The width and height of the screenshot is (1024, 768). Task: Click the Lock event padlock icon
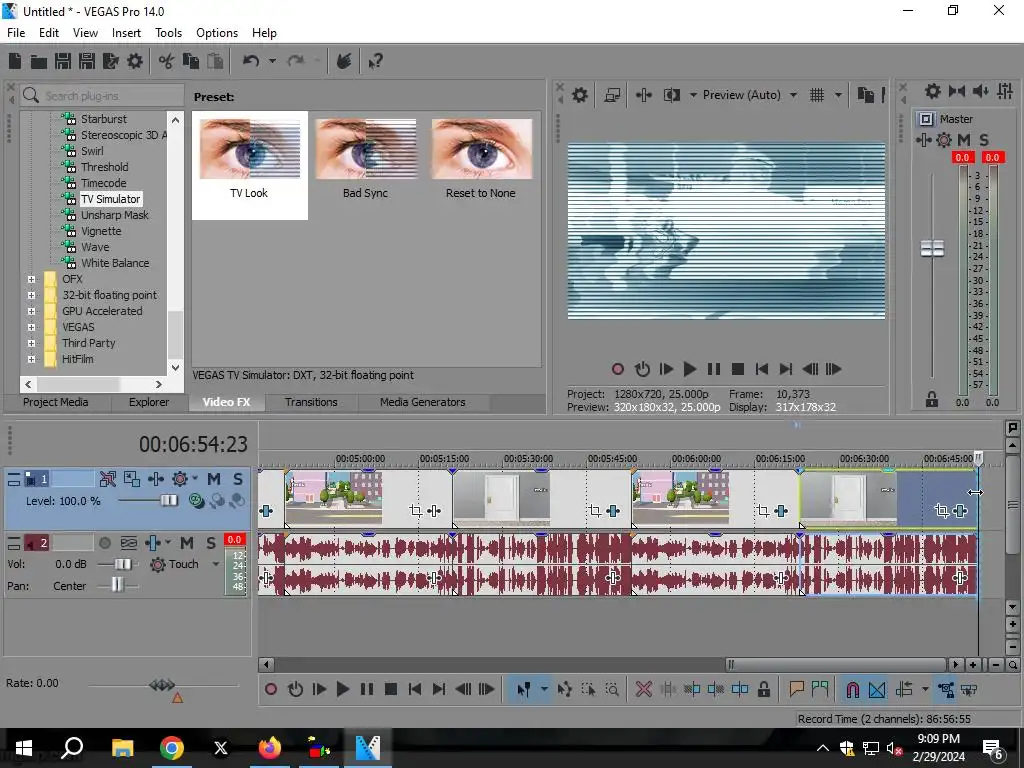(x=763, y=689)
